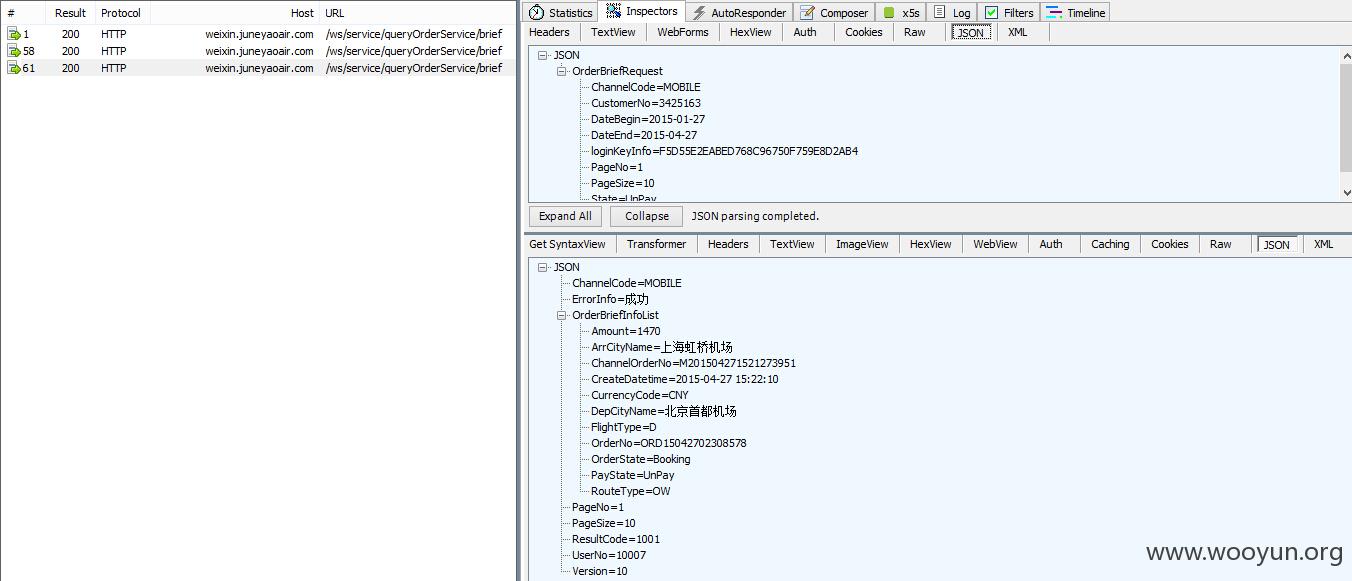Open the WebView response tab
The width and height of the screenshot is (1352, 581).
click(x=995, y=244)
